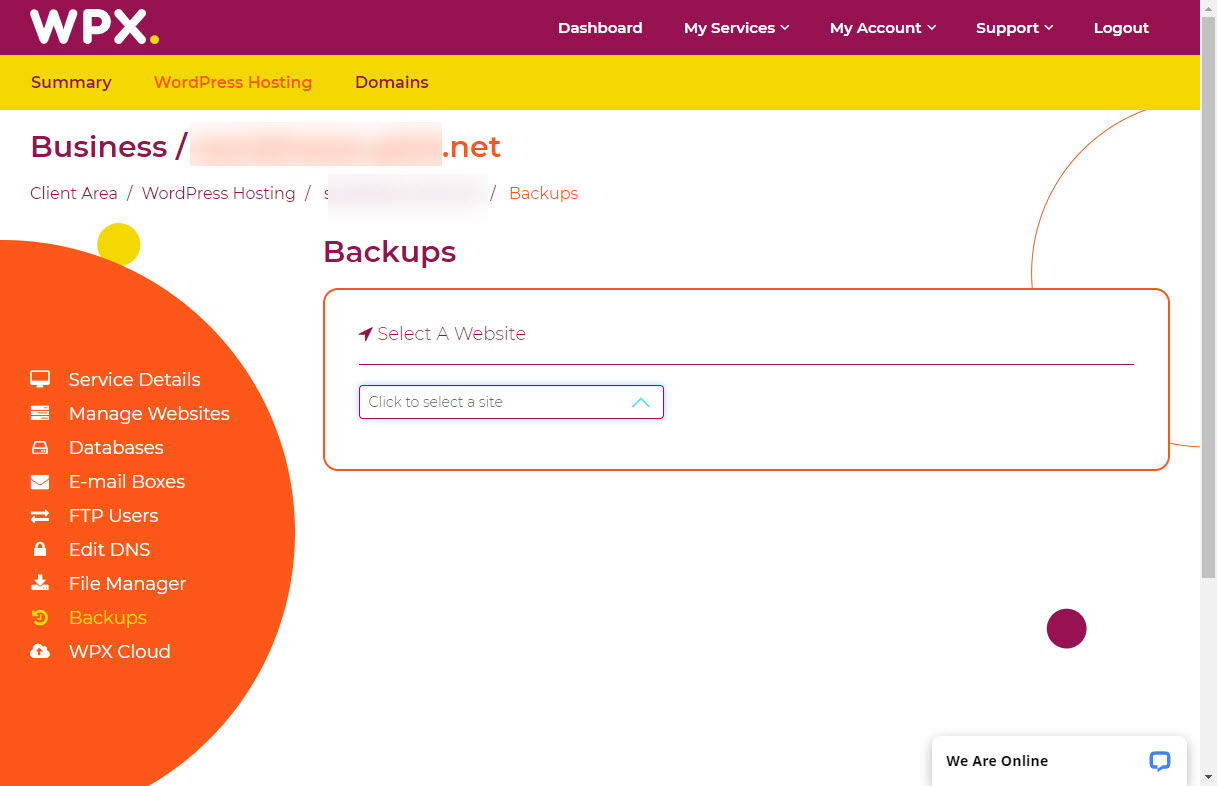Screen dimensions: 1217x786
Task: Click the Edit DNS lock icon
Action: tap(40, 549)
